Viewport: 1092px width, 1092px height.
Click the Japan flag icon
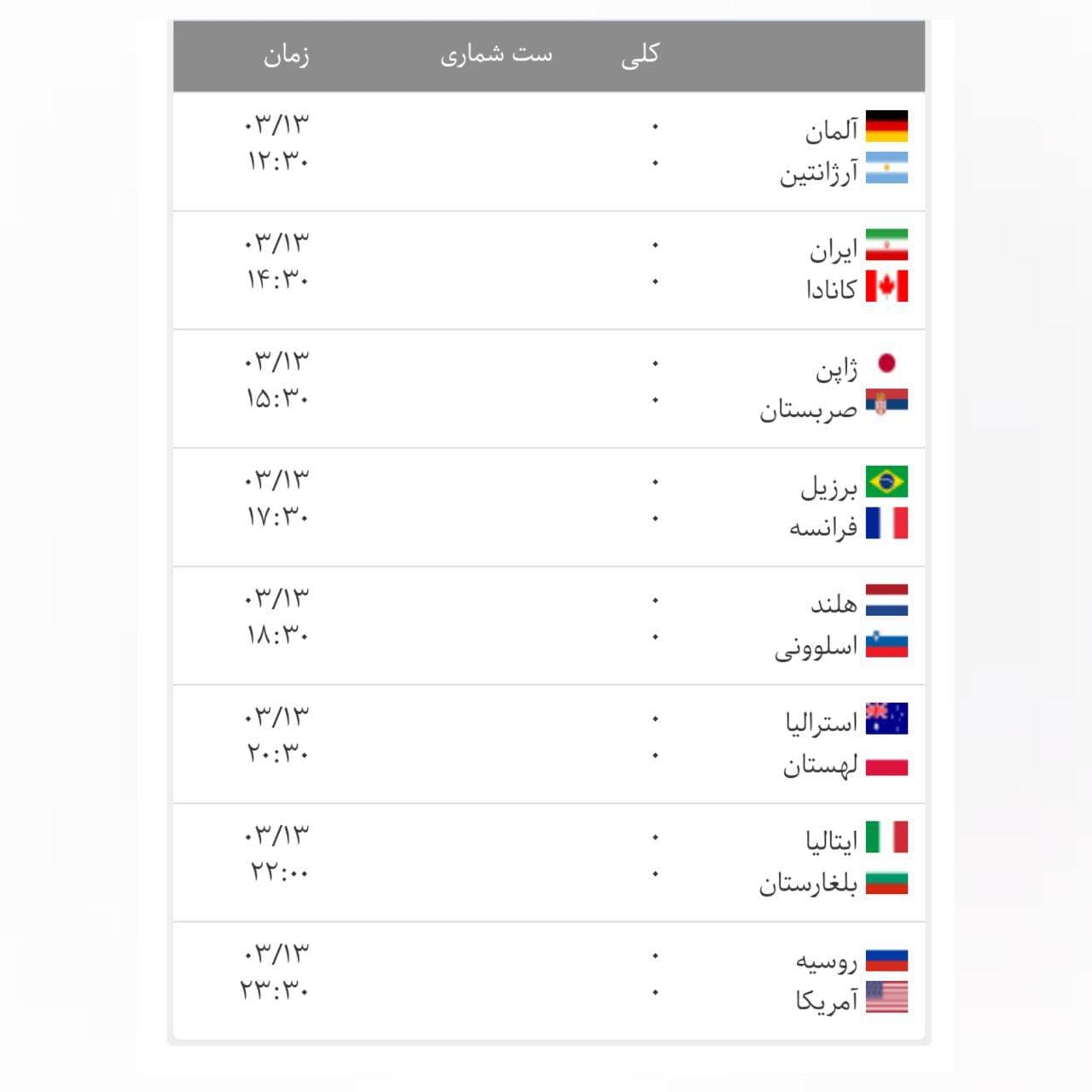[886, 363]
